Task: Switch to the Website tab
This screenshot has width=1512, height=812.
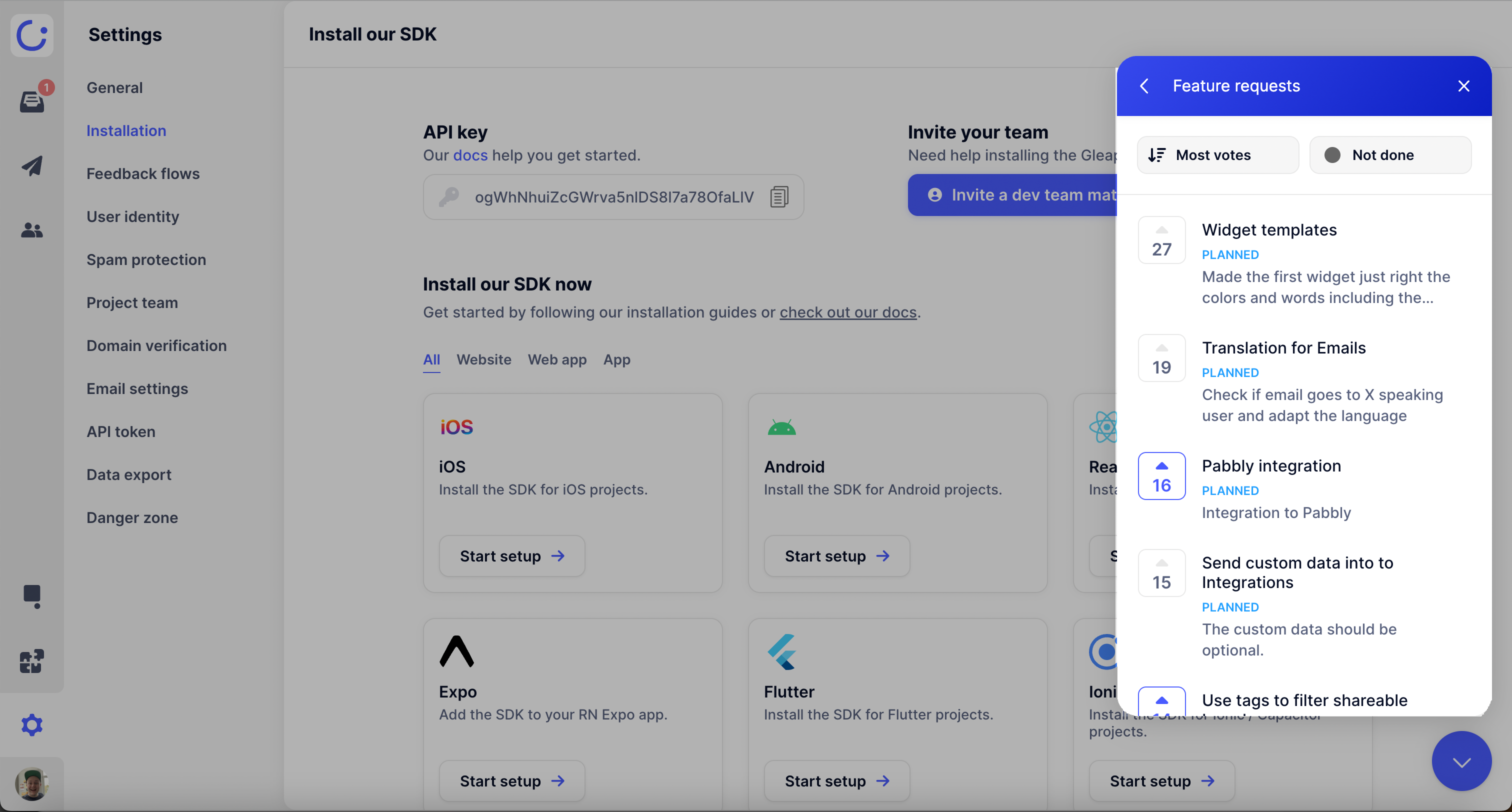Action: (483, 359)
